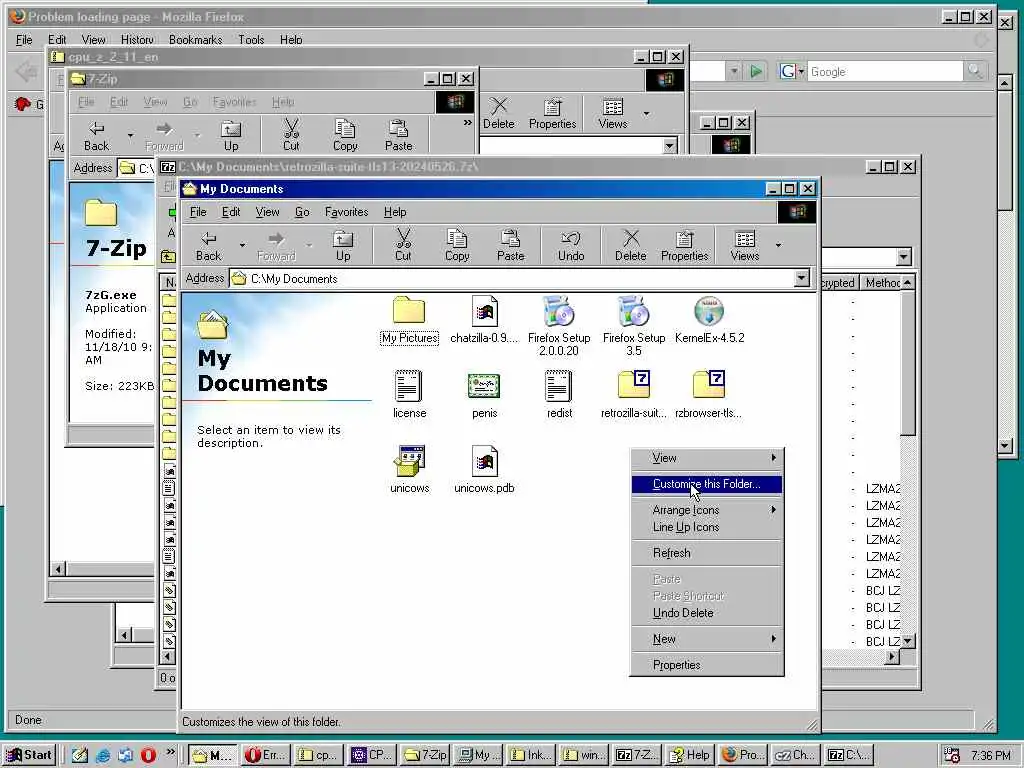Click the Start button

tap(29, 755)
